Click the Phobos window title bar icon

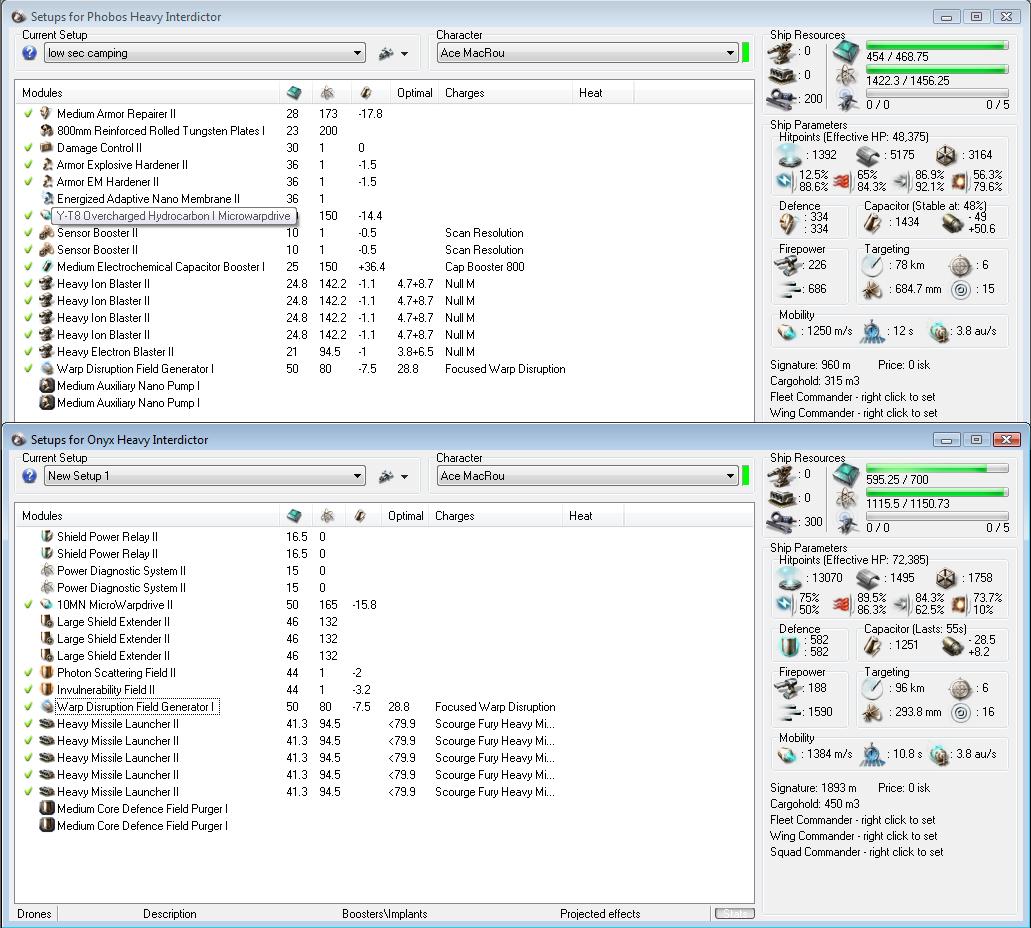click(18, 16)
